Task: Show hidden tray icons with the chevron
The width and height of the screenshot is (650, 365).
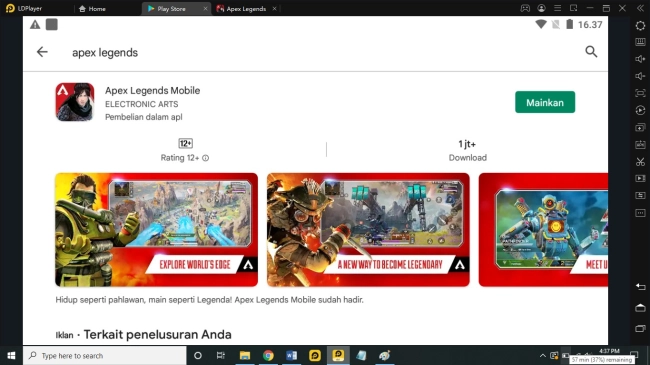Action: [x=542, y=355]
